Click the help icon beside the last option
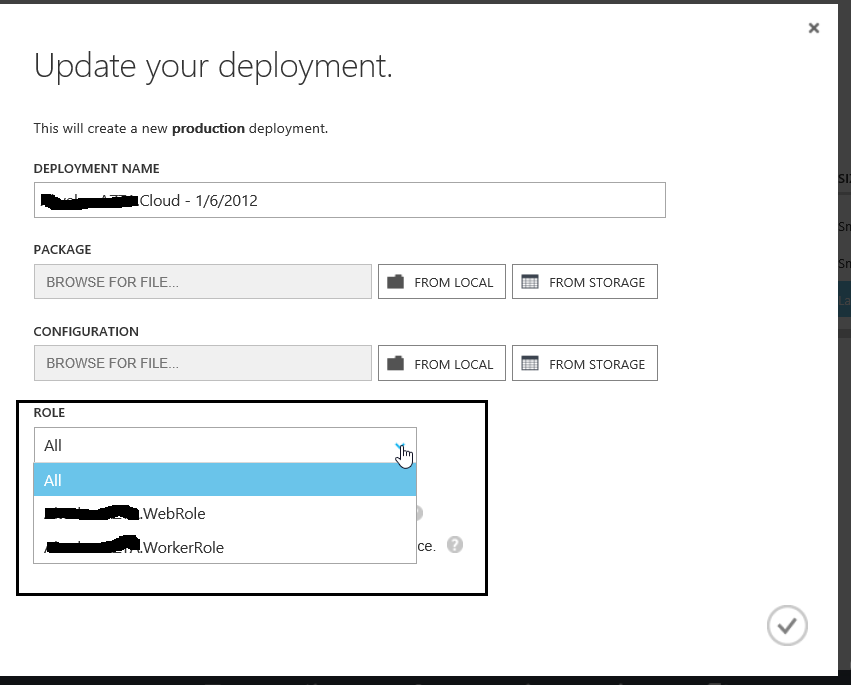Viewport: 851px width, 685px height. 455,545
